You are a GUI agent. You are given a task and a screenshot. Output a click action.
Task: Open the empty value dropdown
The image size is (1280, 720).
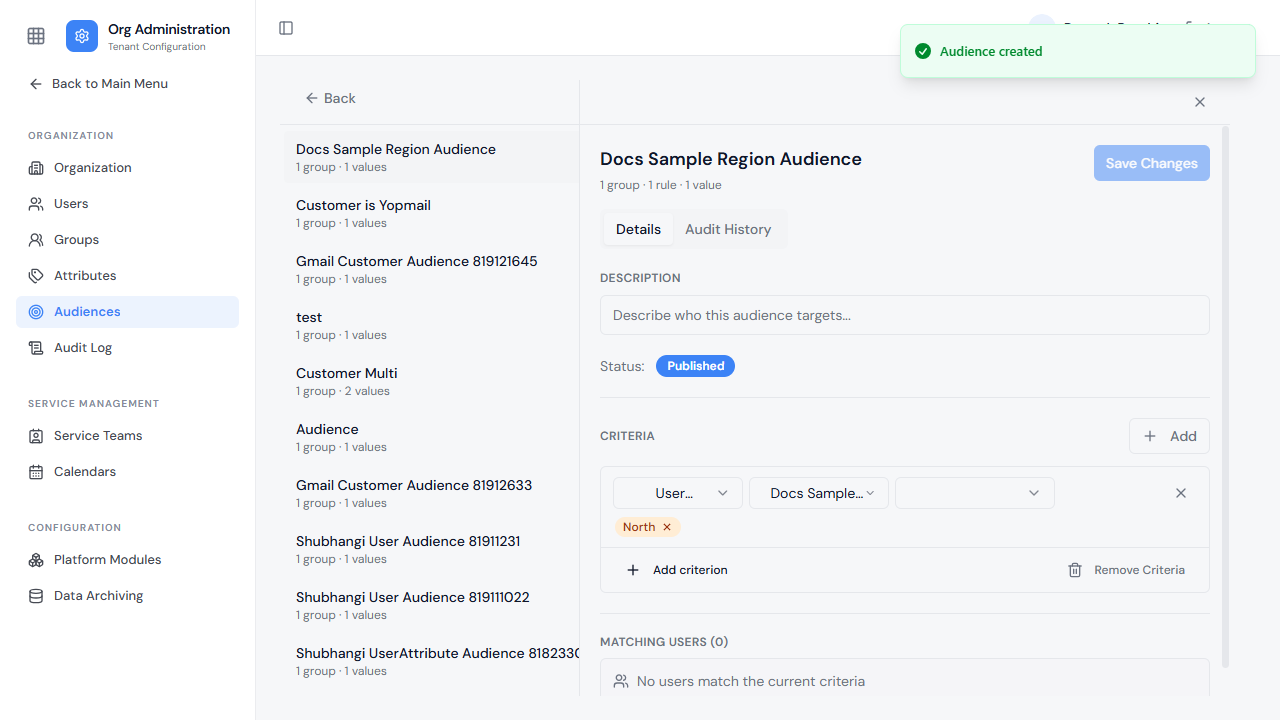(975, 493)
